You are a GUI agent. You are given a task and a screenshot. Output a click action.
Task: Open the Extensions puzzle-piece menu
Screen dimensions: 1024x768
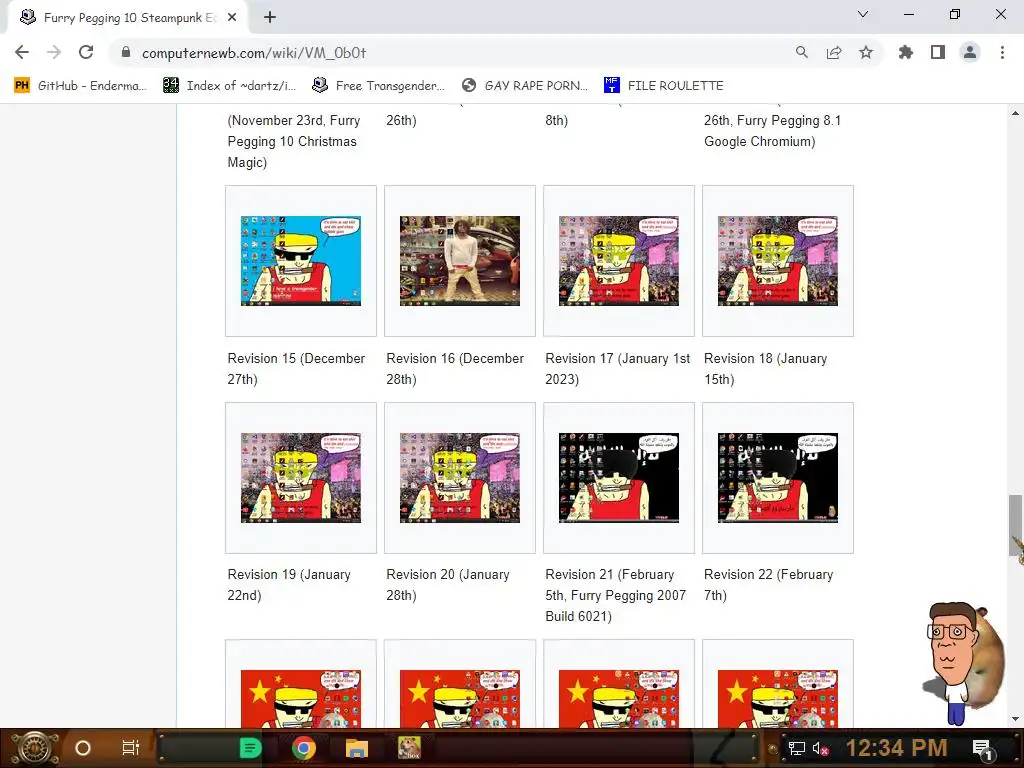pos(905,52)
